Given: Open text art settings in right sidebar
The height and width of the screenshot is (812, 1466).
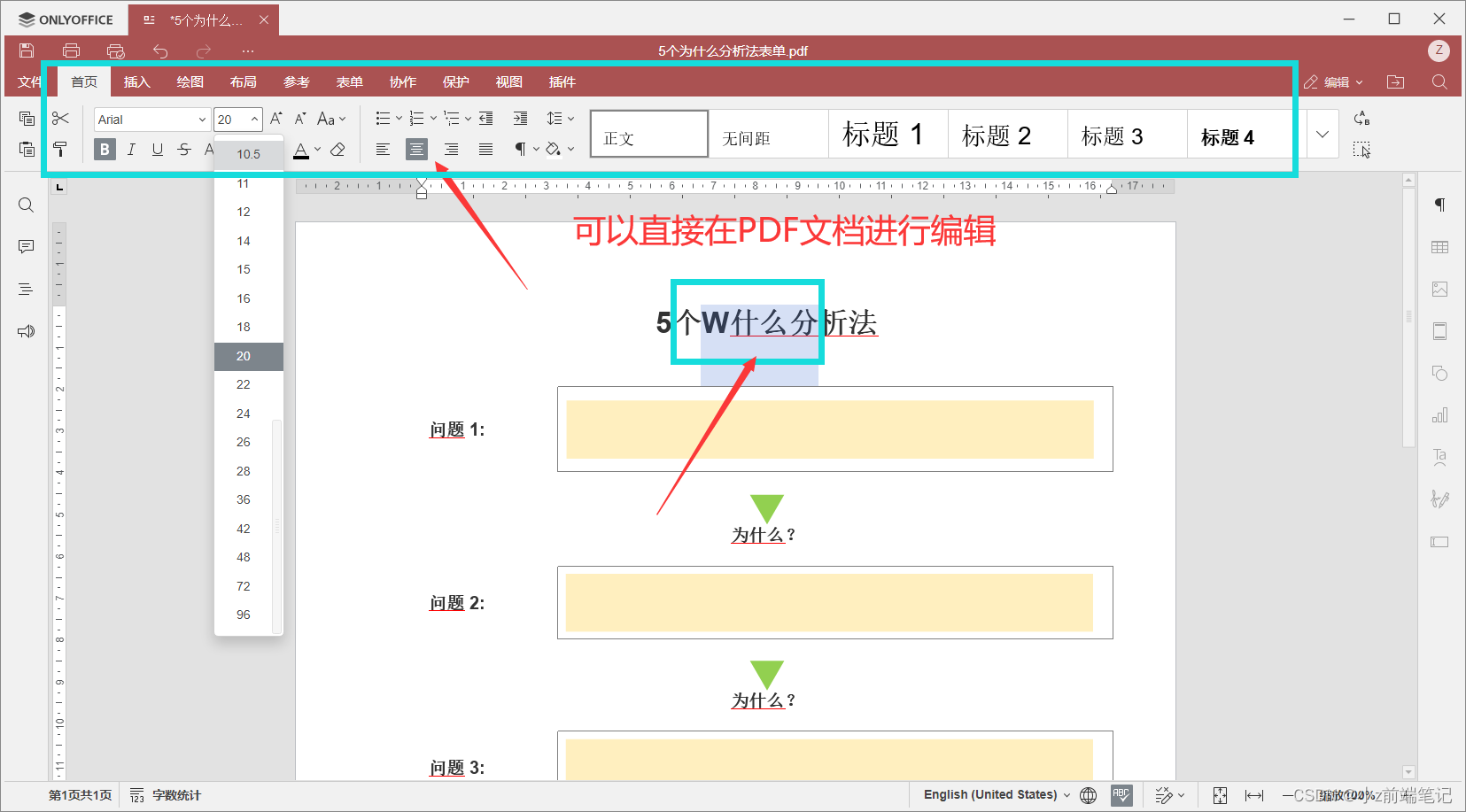Looking at the screenshot, I should point(1440,457).
